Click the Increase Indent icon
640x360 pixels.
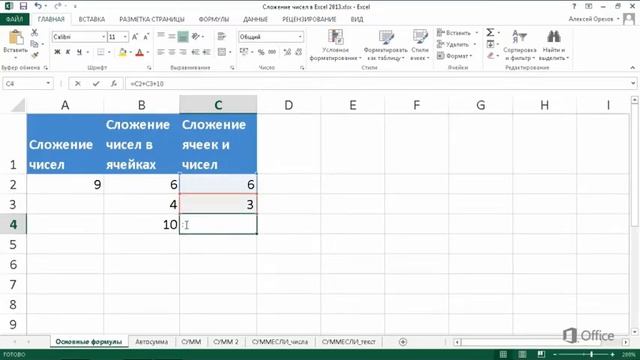[x=207, y=52]
